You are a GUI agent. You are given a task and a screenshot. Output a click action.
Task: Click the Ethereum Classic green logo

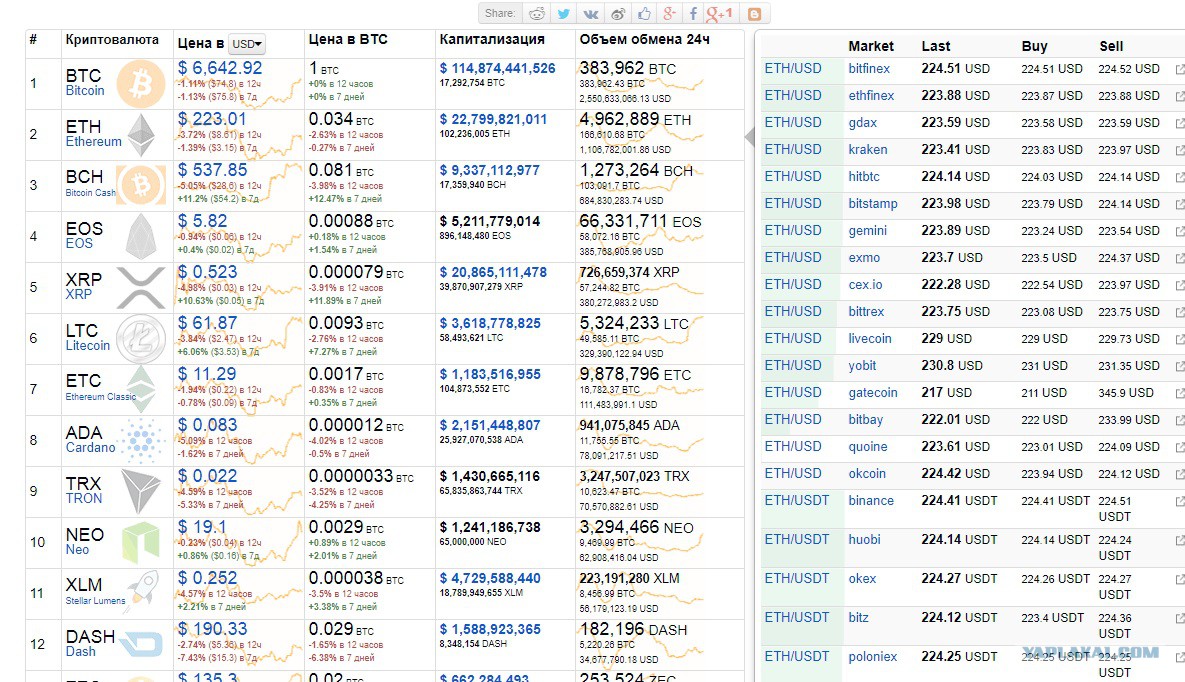click(x=141, y=389)
